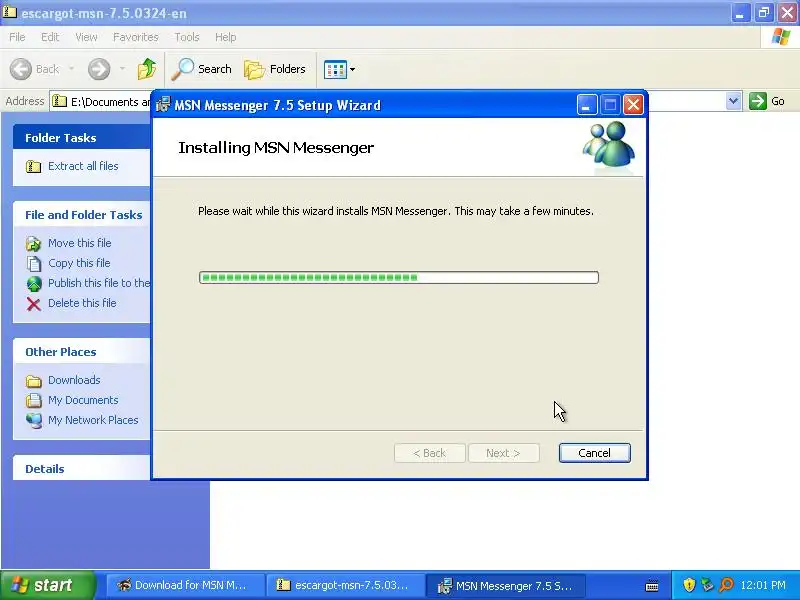Click the Extract all files zip icon
800x600 pixels.
coord(34,167)
